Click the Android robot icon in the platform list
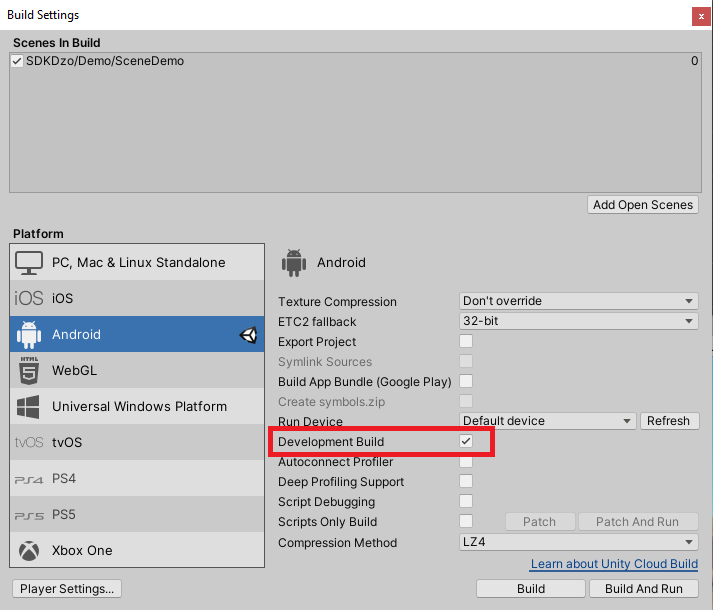 tap(29, 334)
